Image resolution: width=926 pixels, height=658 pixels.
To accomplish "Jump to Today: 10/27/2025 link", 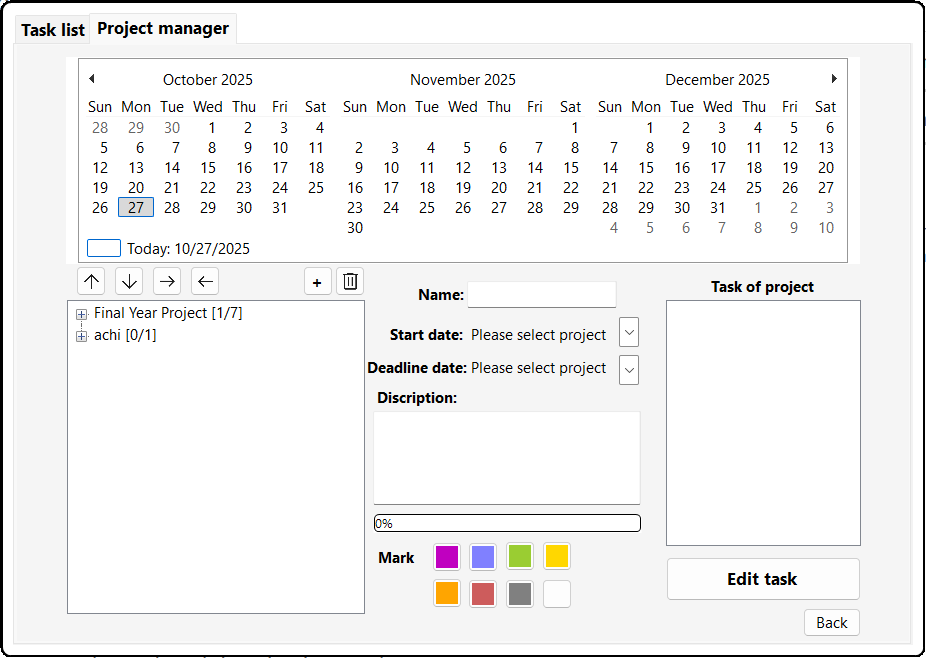I will (188, 249).
